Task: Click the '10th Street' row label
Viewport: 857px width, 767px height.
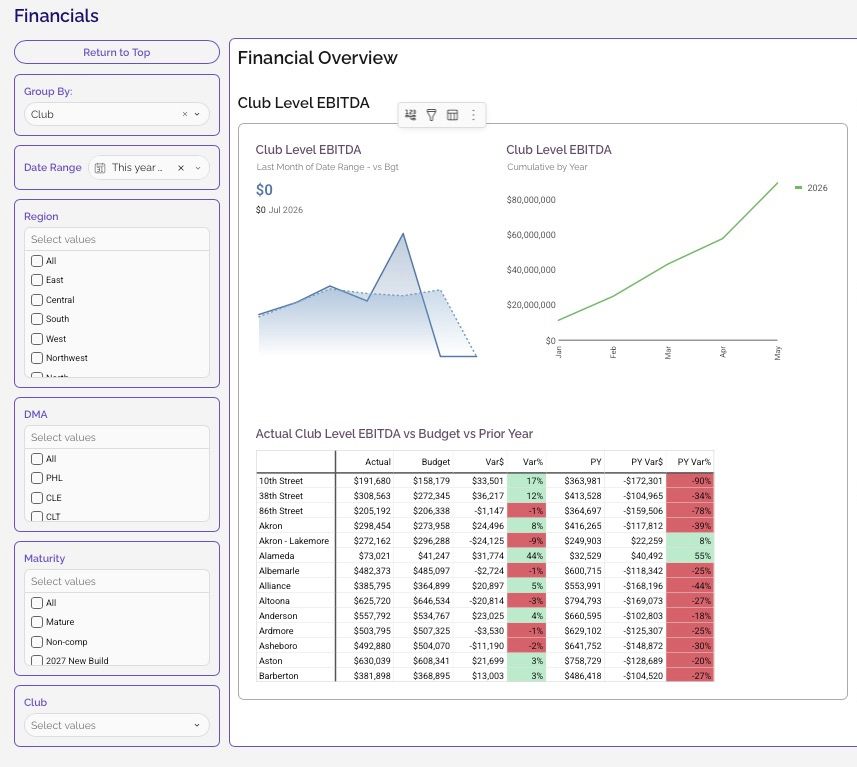Action: pyautogui.click(x=280, y=481)
